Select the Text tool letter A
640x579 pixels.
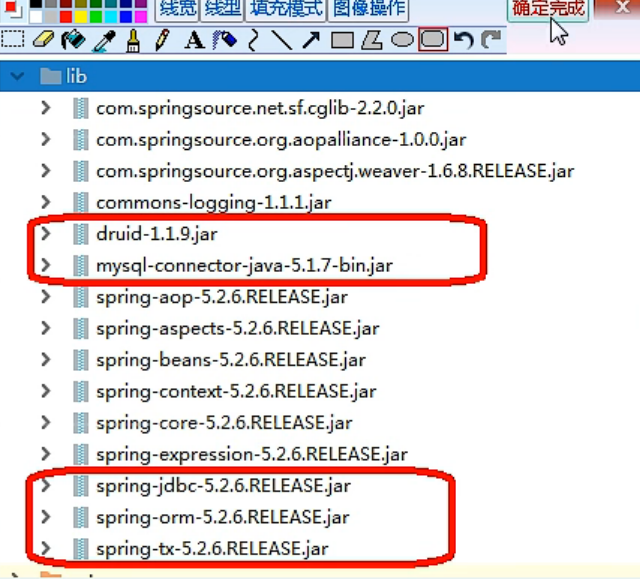(194, 40)
